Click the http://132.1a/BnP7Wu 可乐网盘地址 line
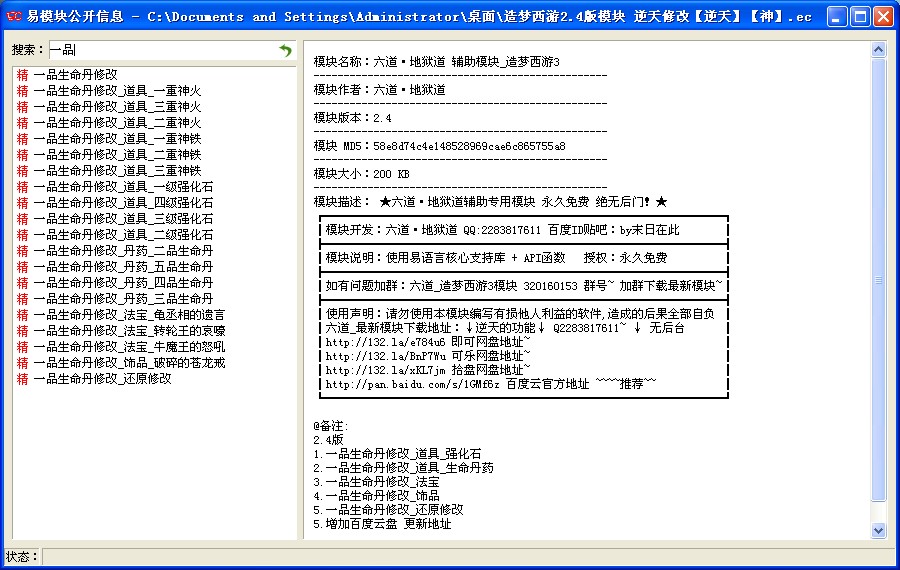900x570 pixels. [x=428, y=356]
